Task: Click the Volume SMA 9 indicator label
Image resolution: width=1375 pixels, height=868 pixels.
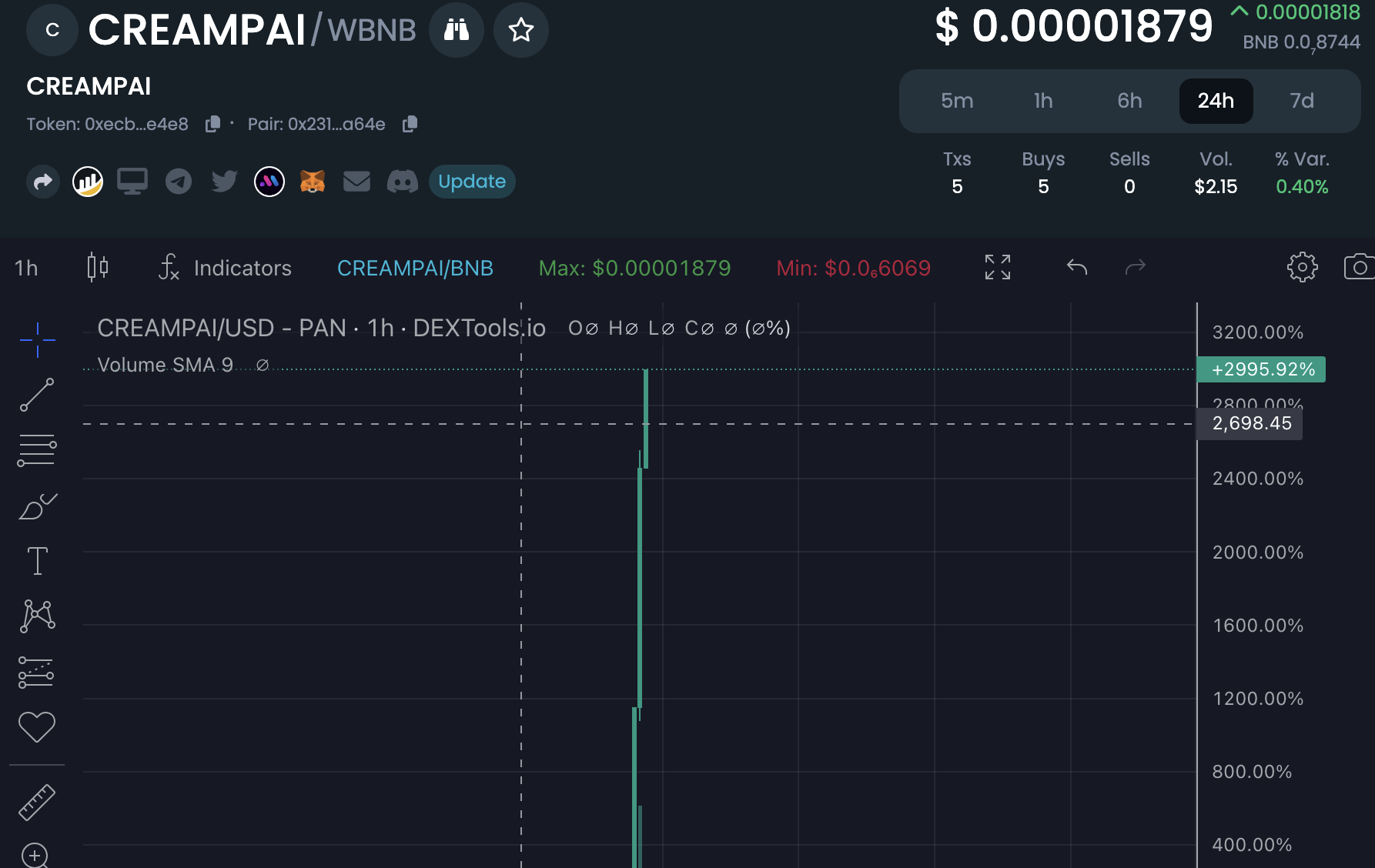Action: 165,365
